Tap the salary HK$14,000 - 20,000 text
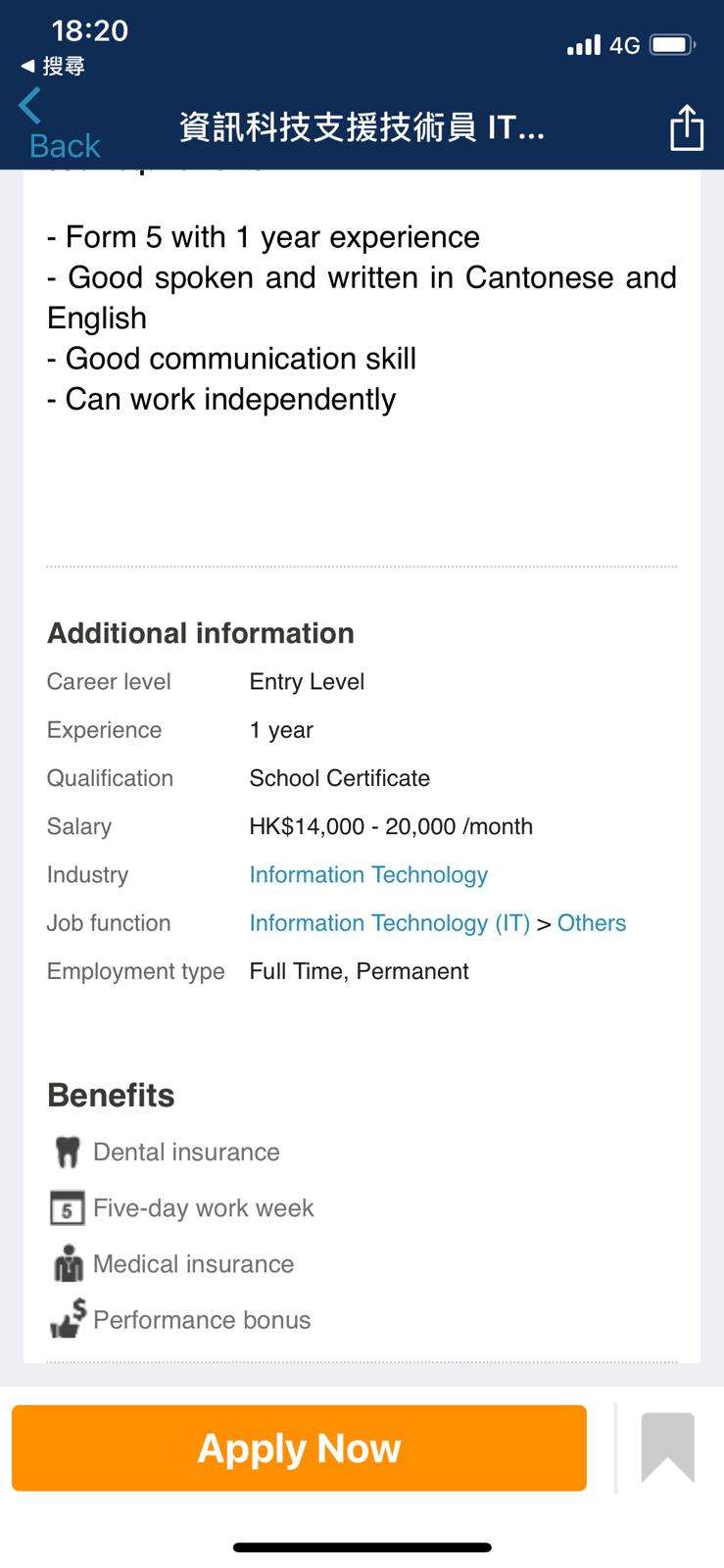Screen dimensions: 724x1568 [x=391, y=827]
